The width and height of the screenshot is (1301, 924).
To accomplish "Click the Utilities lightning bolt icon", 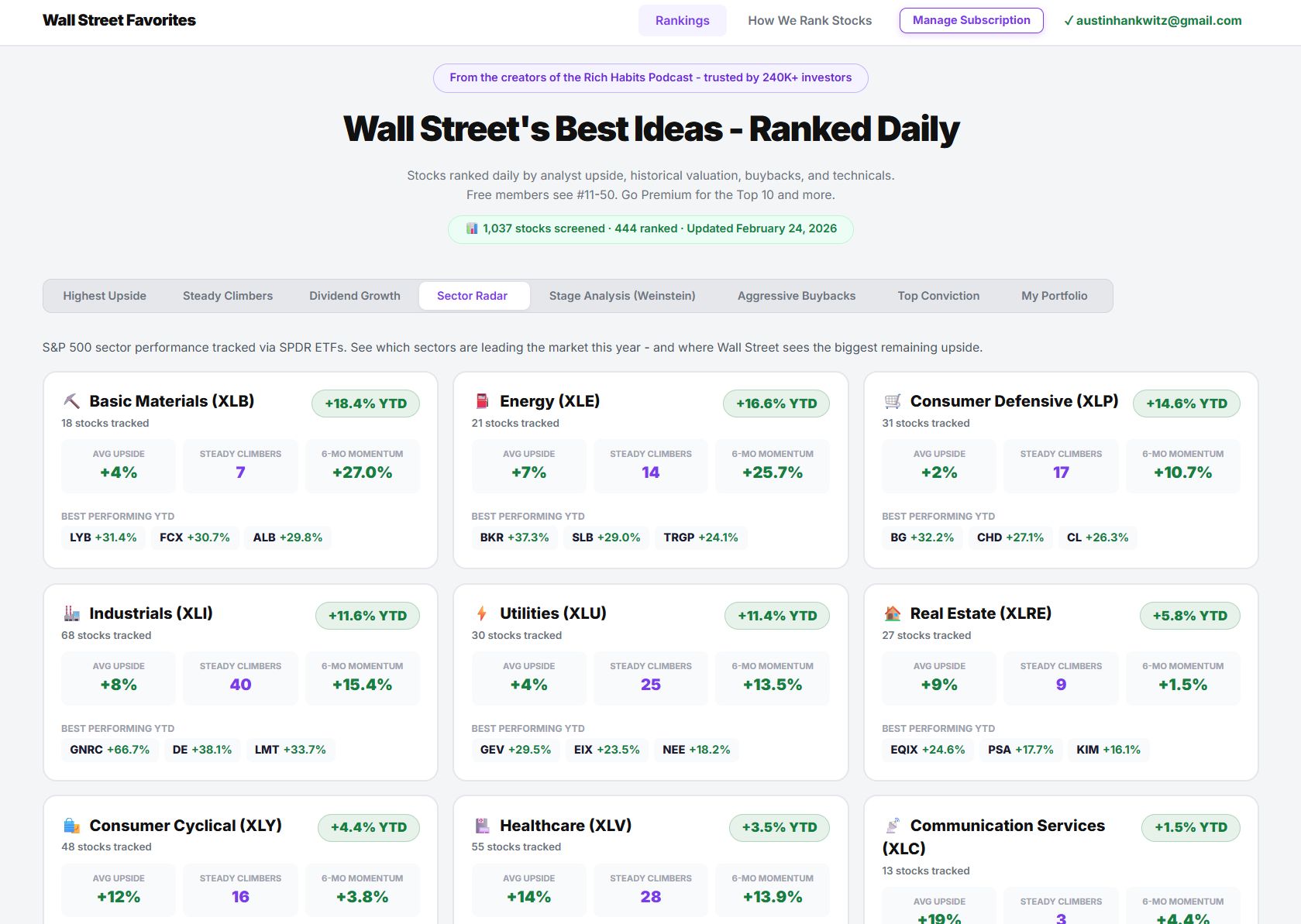I will point(482,613).
